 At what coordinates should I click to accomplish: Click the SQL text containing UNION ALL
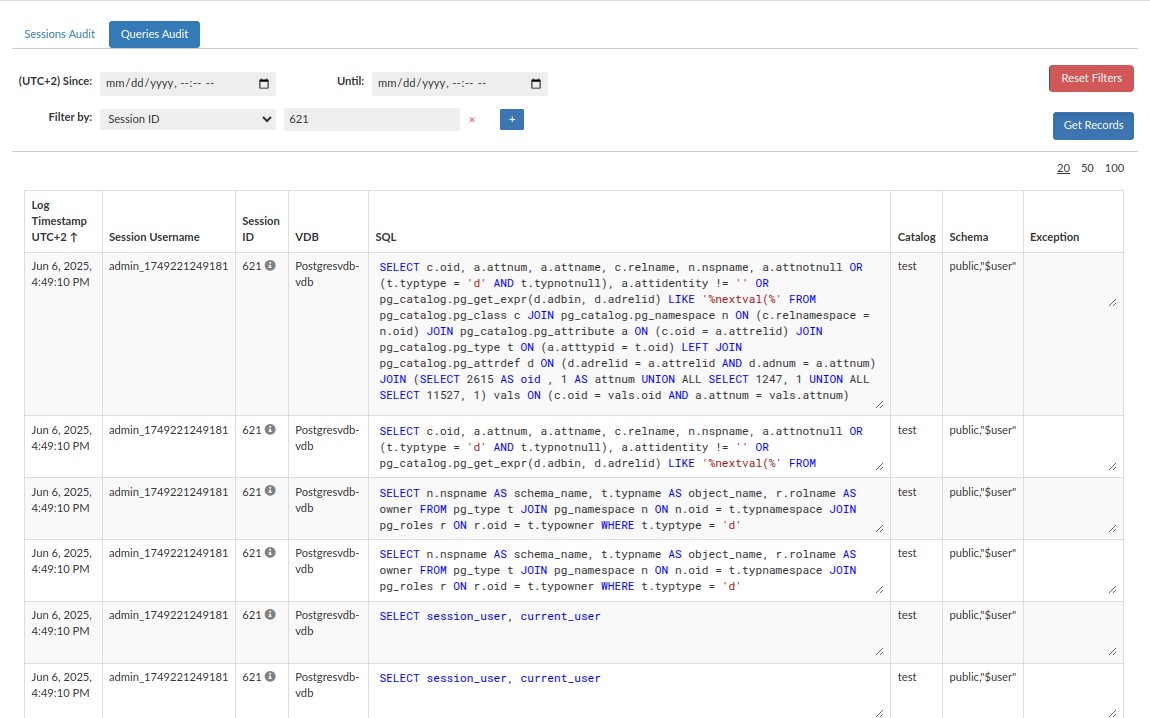[x=628, y=331]
